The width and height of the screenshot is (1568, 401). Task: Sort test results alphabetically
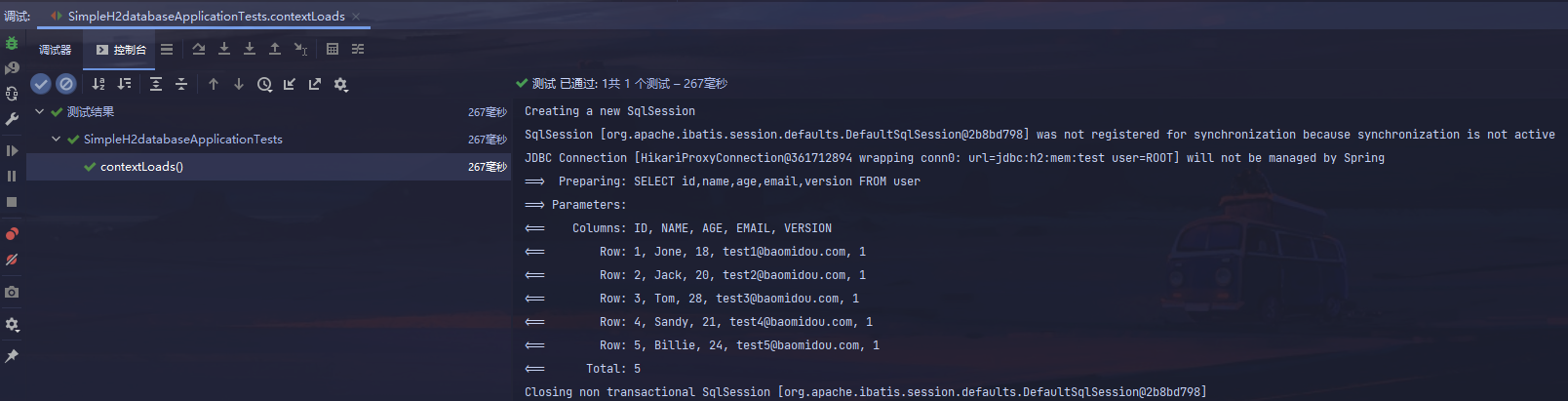coord(98,84)
